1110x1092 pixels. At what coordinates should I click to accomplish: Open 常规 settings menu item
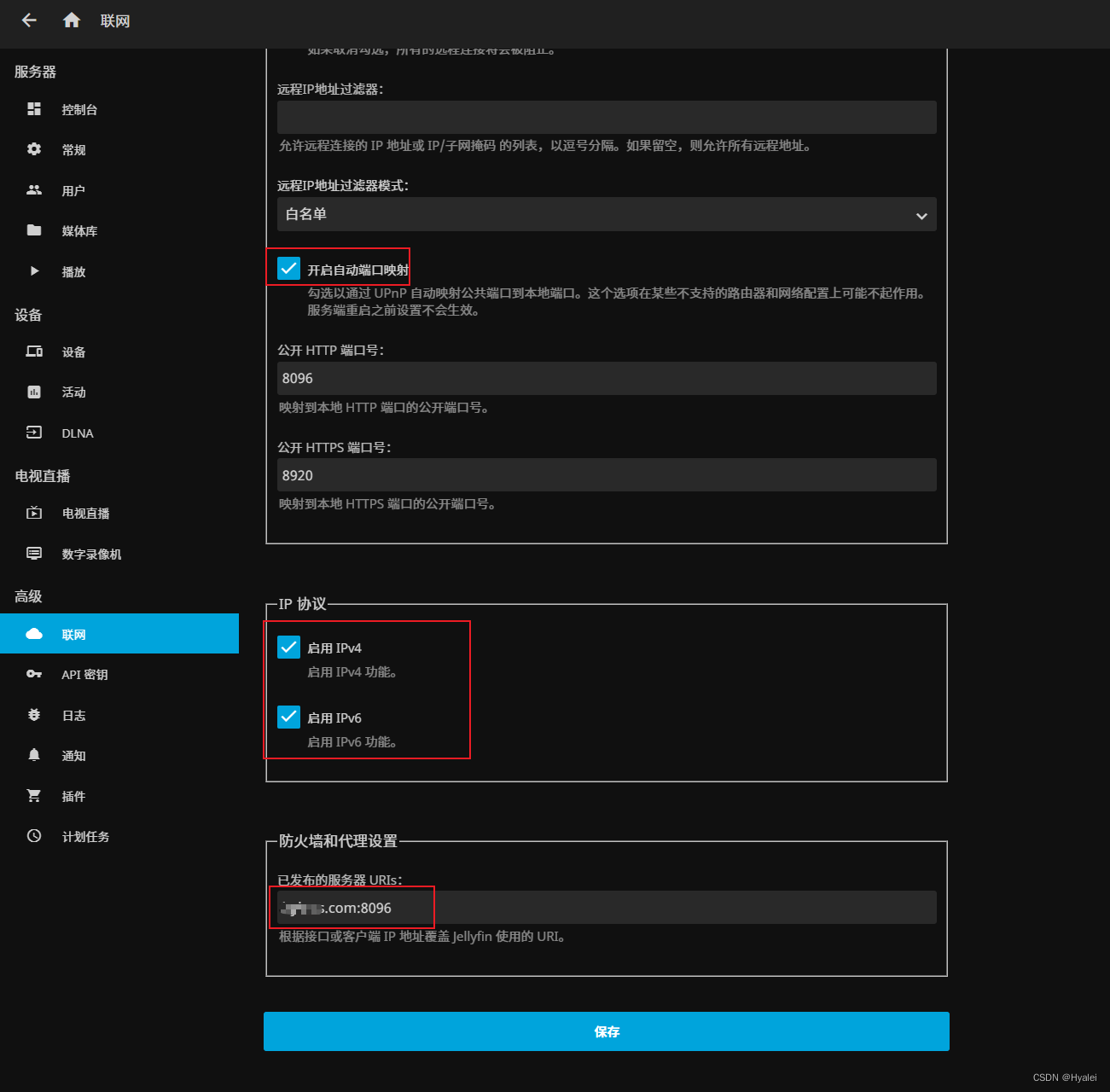[119, 149]
